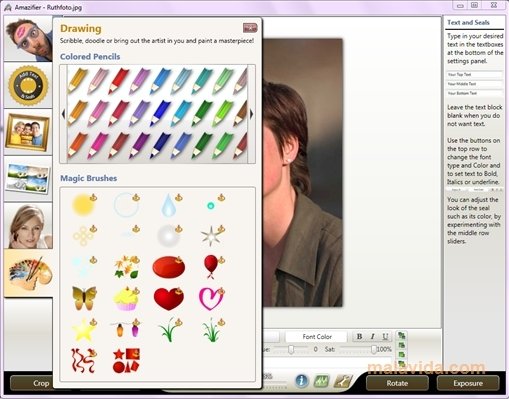Image resolution: width=509 pixels, height=399 pixels.
Task: Toggle Italic text formatting
Action: tap(372, 337)
